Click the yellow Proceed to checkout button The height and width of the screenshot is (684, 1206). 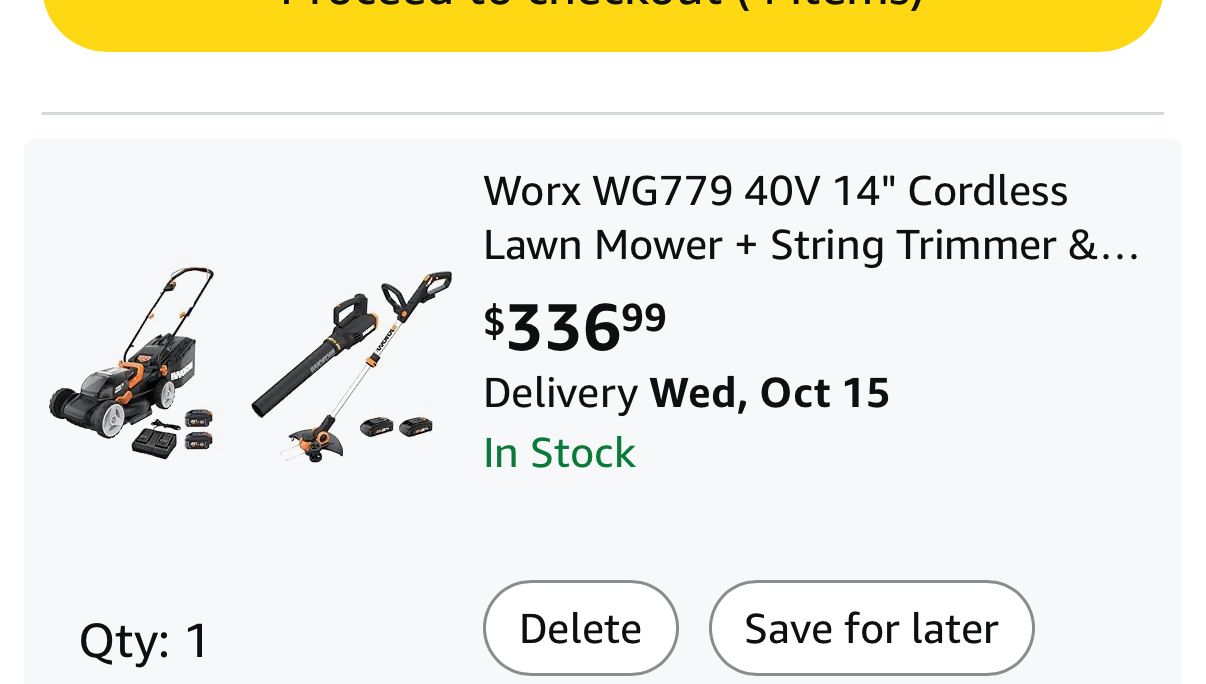pyautogui.click(x=602, y=20)
